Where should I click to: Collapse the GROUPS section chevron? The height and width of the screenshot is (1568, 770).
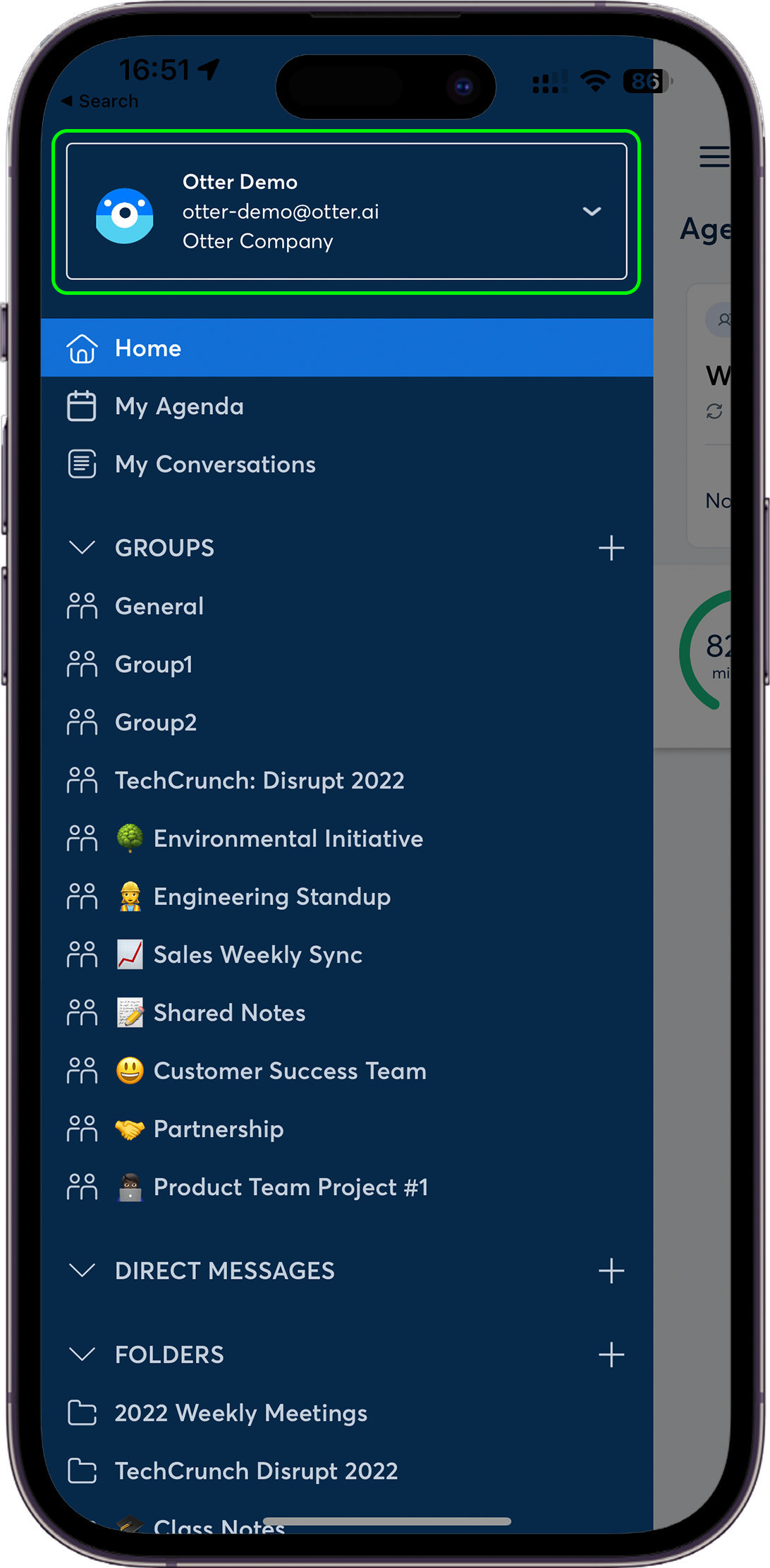82,547
